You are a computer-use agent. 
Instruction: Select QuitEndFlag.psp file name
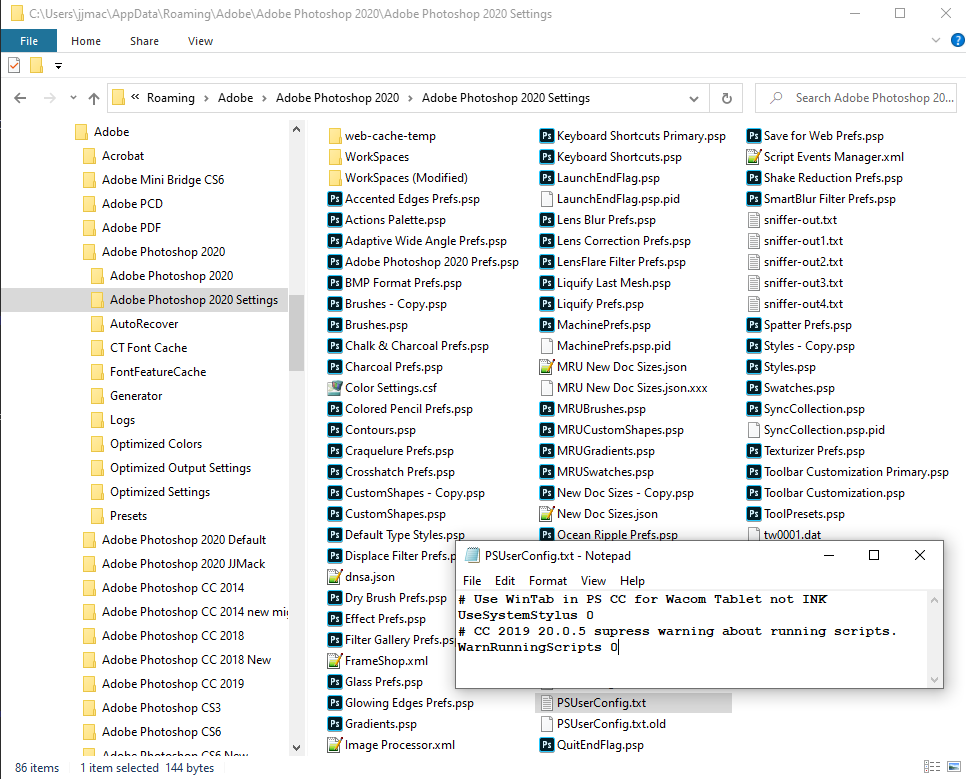[600, 744]
